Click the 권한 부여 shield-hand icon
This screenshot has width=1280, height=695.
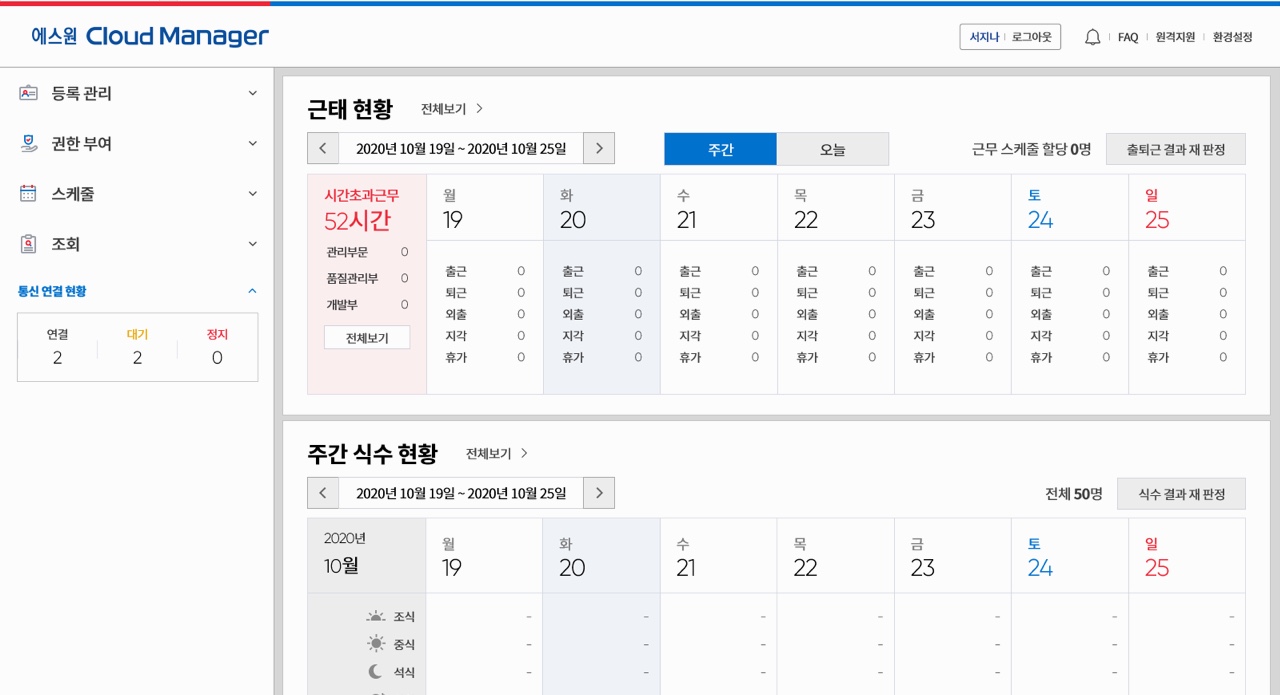click(28, 144)
